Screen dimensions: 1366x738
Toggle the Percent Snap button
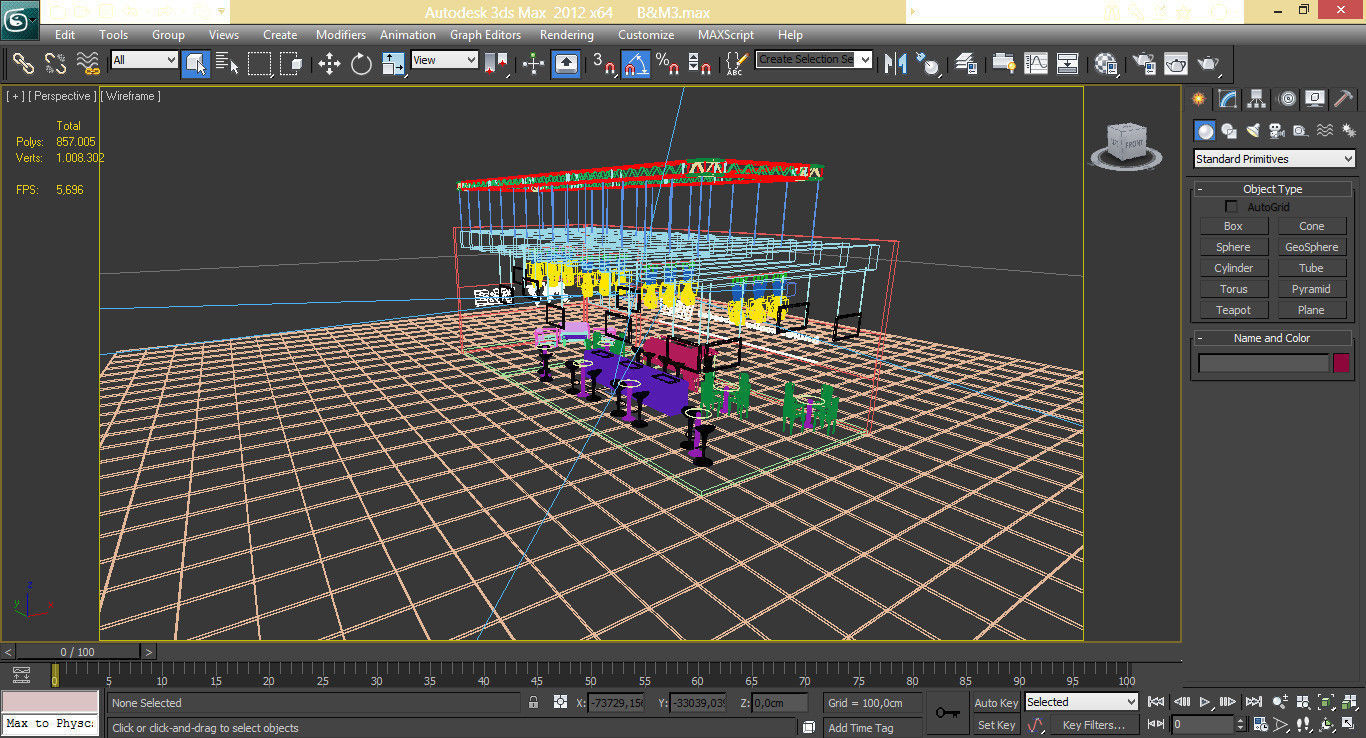(668, 64)
